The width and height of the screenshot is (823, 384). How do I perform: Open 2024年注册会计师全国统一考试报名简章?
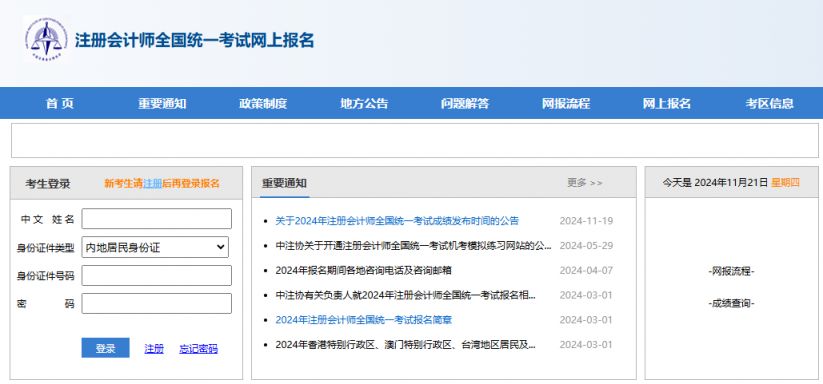tap(364, 320)
